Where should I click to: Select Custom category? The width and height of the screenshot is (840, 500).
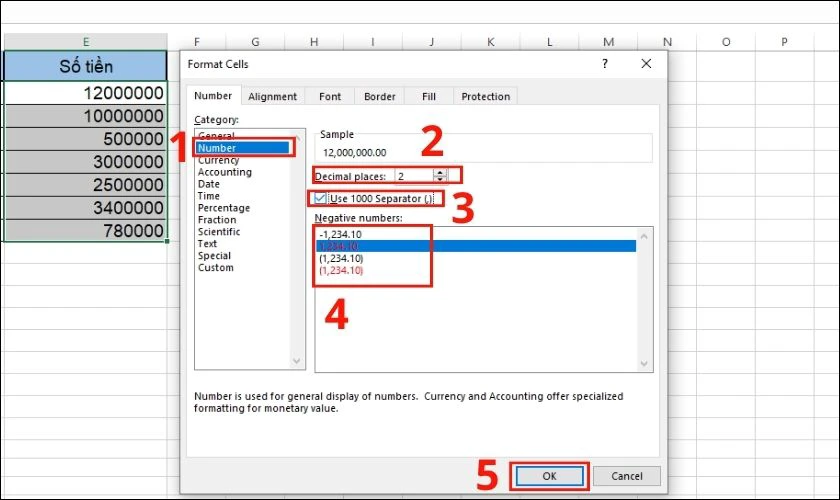215,267
